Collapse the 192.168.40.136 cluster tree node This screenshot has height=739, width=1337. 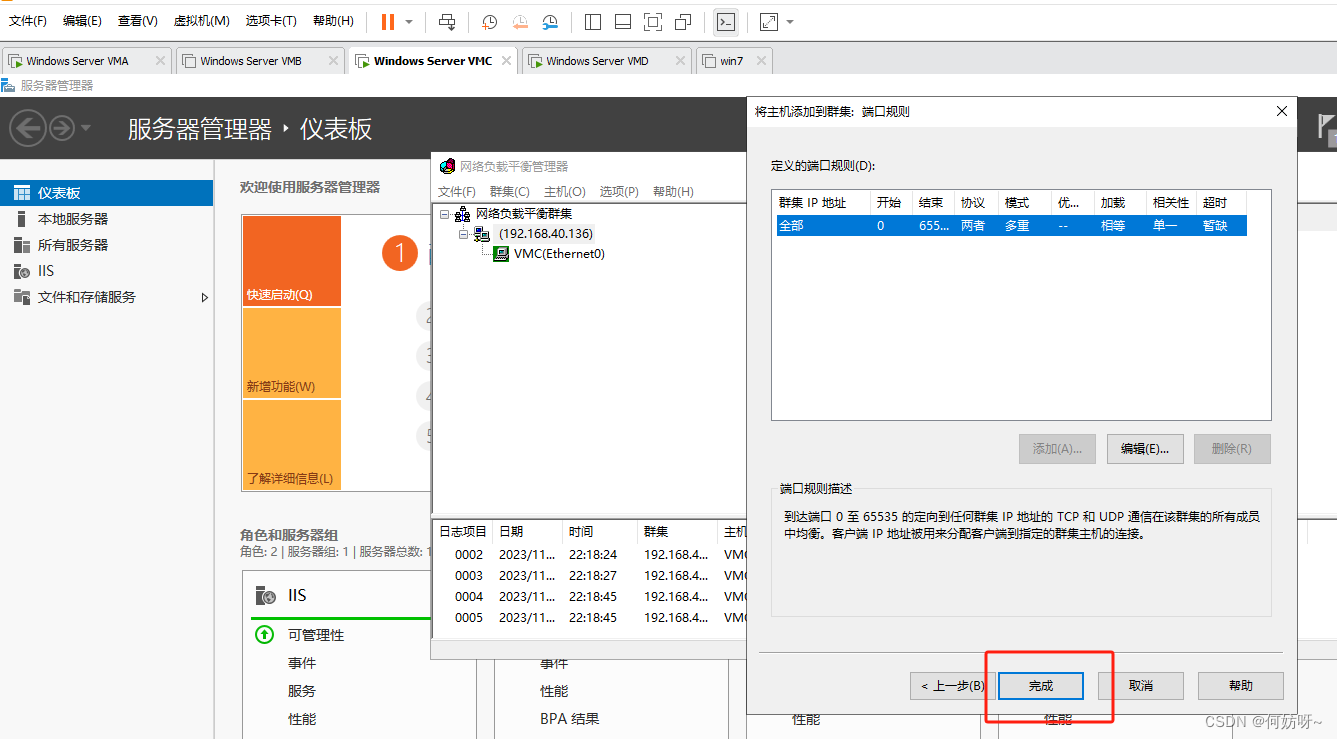(x=464, y=233)
